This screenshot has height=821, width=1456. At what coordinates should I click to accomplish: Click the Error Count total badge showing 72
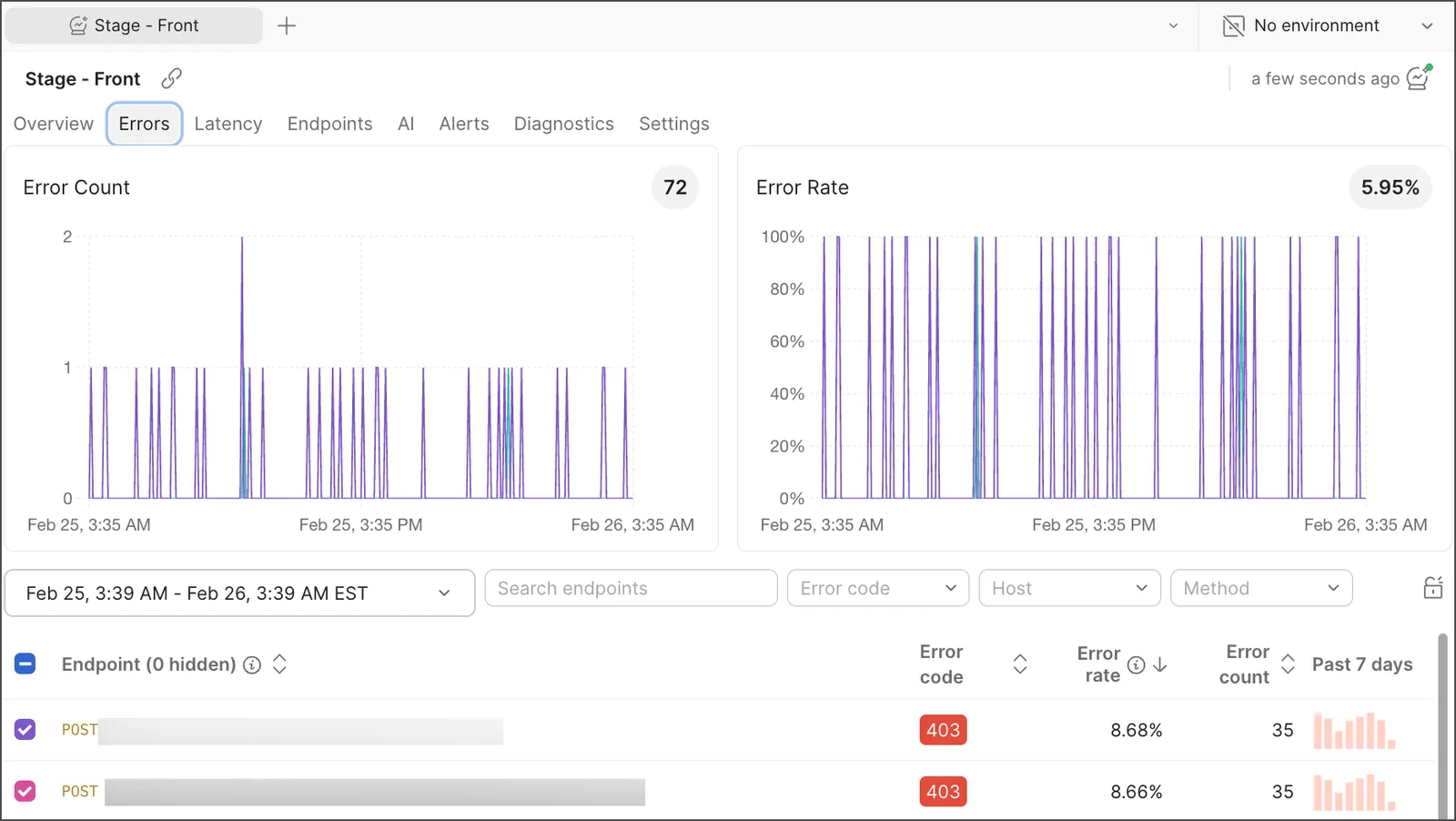click(675, 188)
